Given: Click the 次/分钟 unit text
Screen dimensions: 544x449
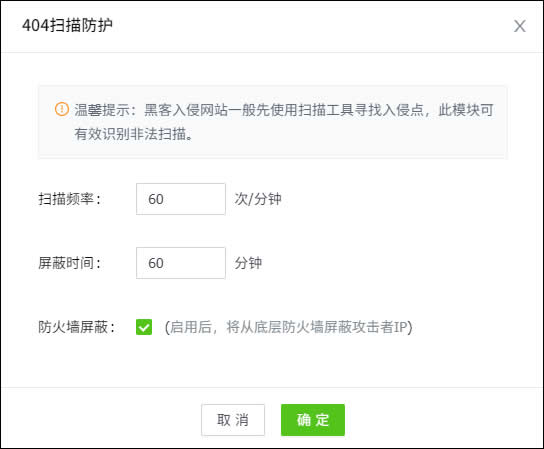Looking at the screenshot, I should coord(258,199).
